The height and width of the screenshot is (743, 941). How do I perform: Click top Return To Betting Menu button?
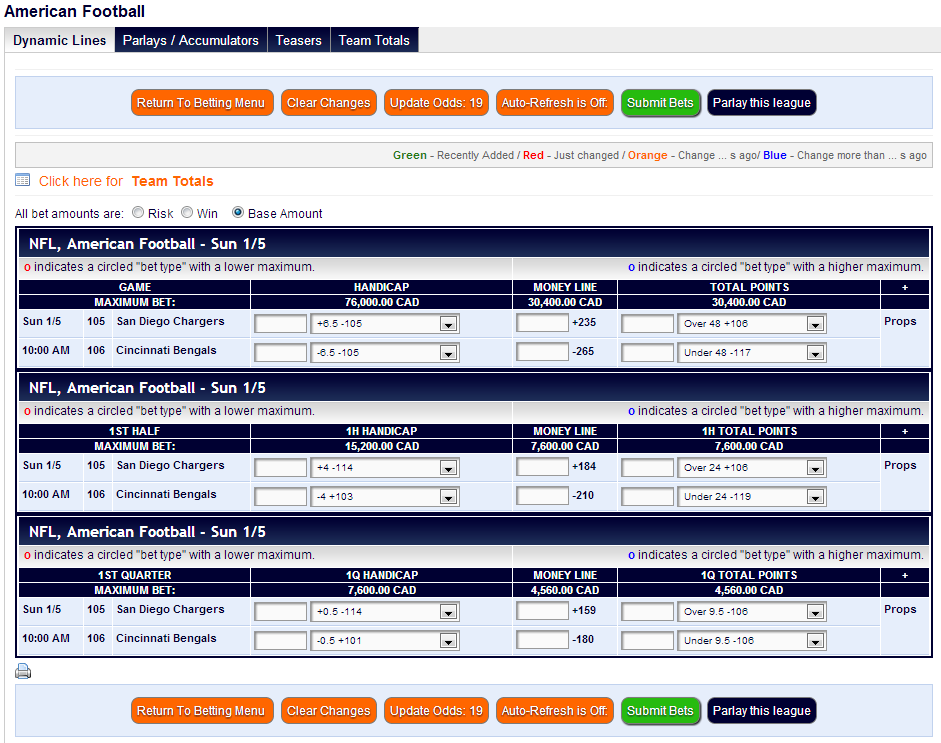[201, 103]
